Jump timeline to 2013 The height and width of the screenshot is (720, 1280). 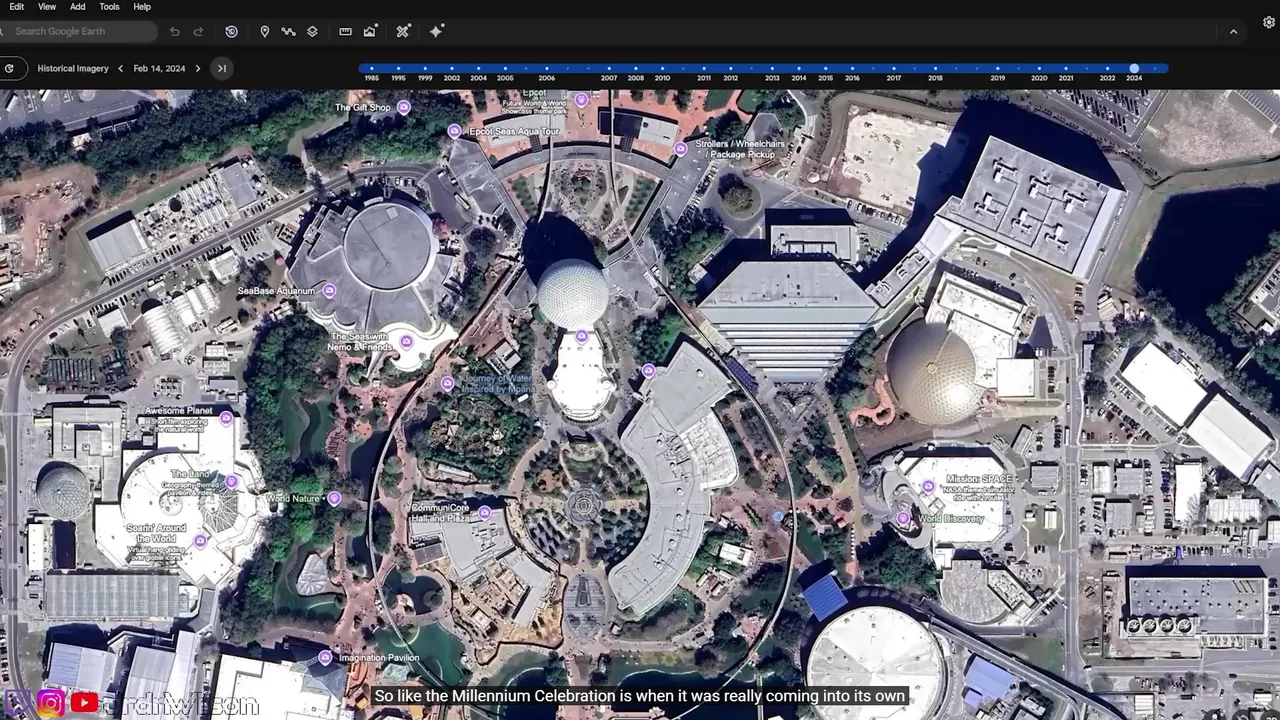click(x=772, y=77)
